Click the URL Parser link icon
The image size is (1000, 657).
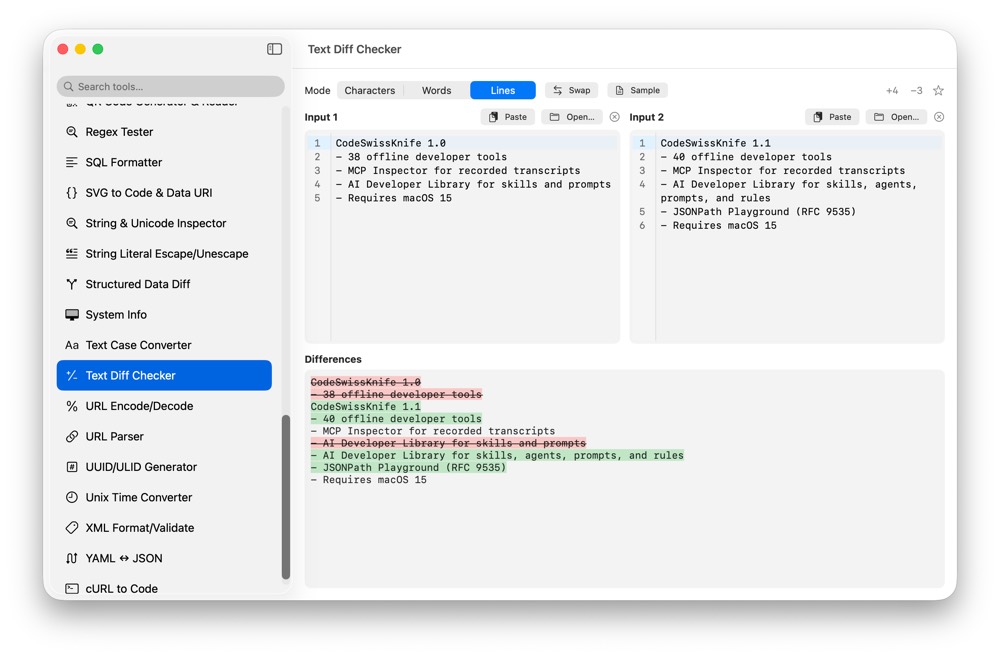pyautogui.click(x=71, y=436)
